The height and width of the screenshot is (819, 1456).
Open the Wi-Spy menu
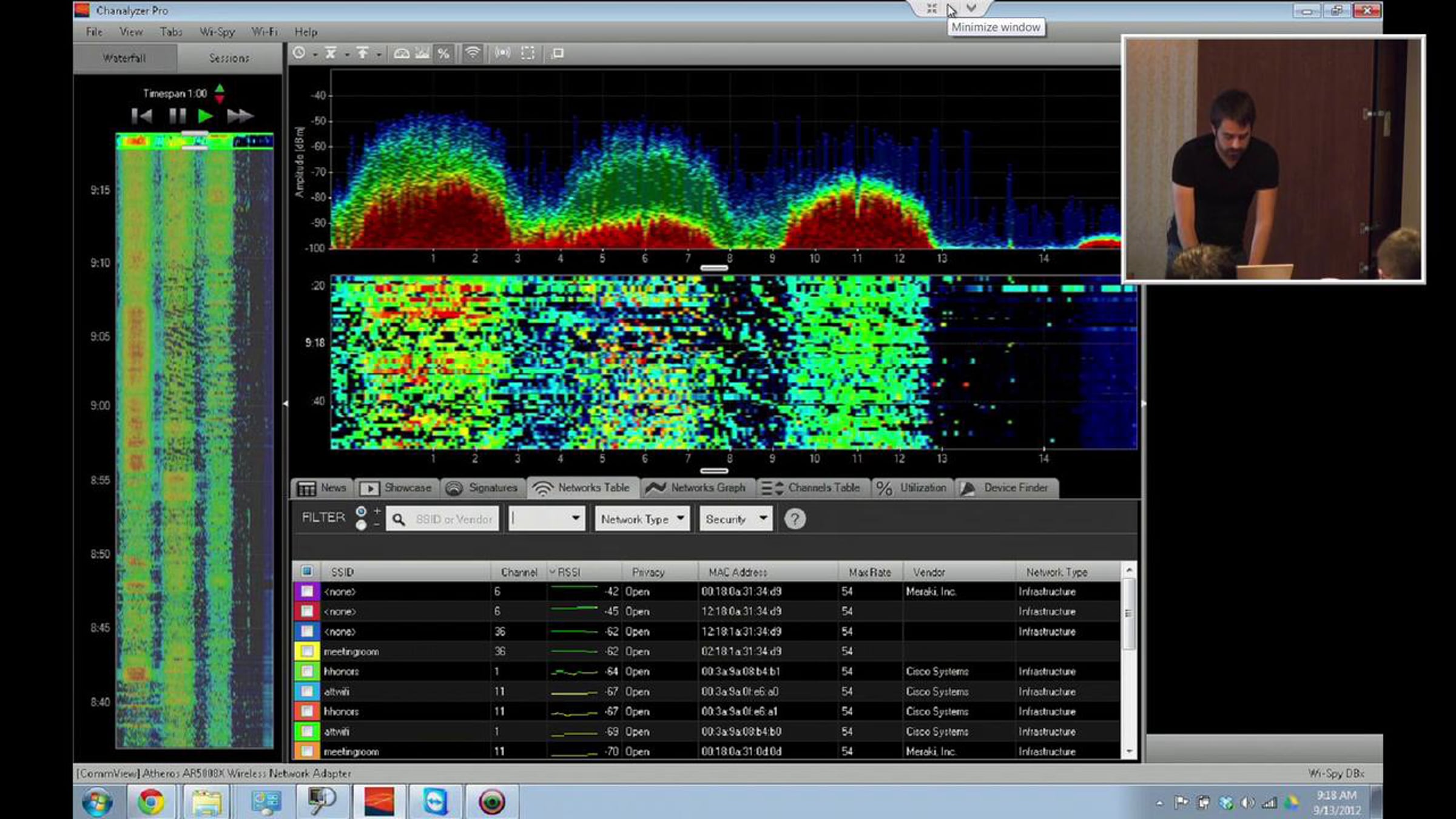click(217, 32)
